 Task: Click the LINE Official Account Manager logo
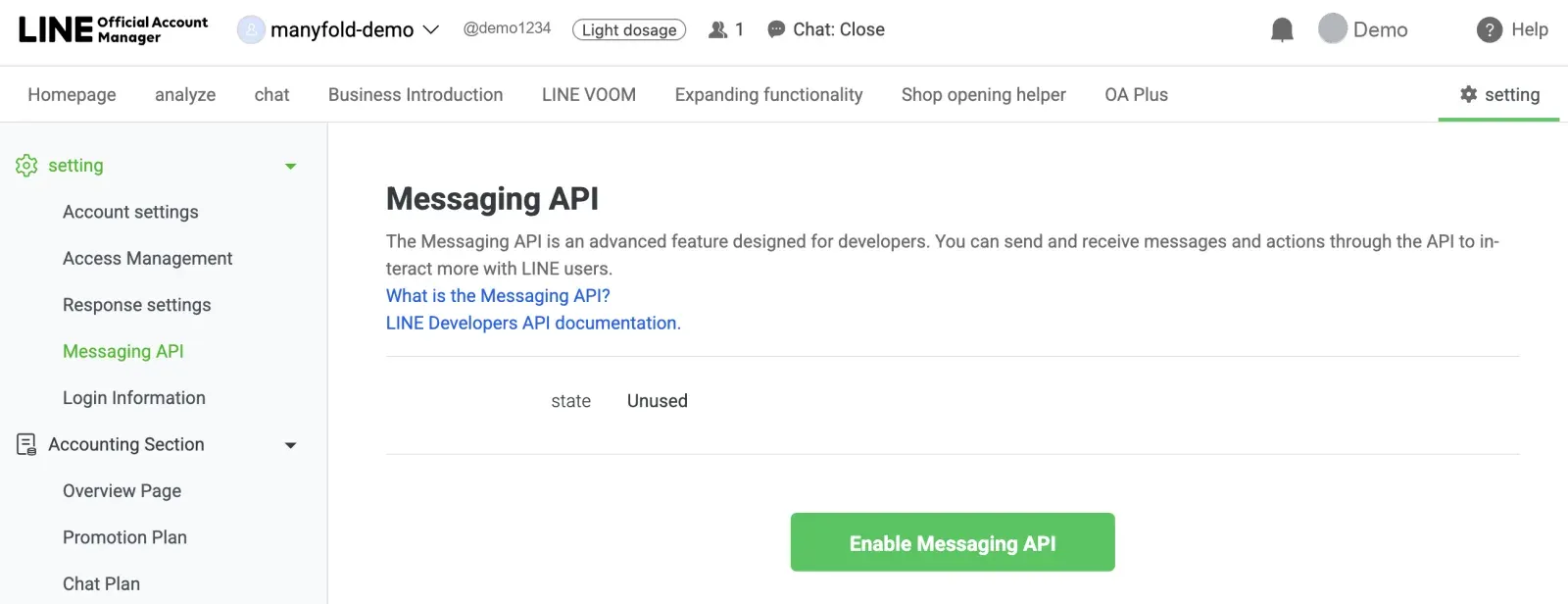pyautogui.click(x=113, y=29)
